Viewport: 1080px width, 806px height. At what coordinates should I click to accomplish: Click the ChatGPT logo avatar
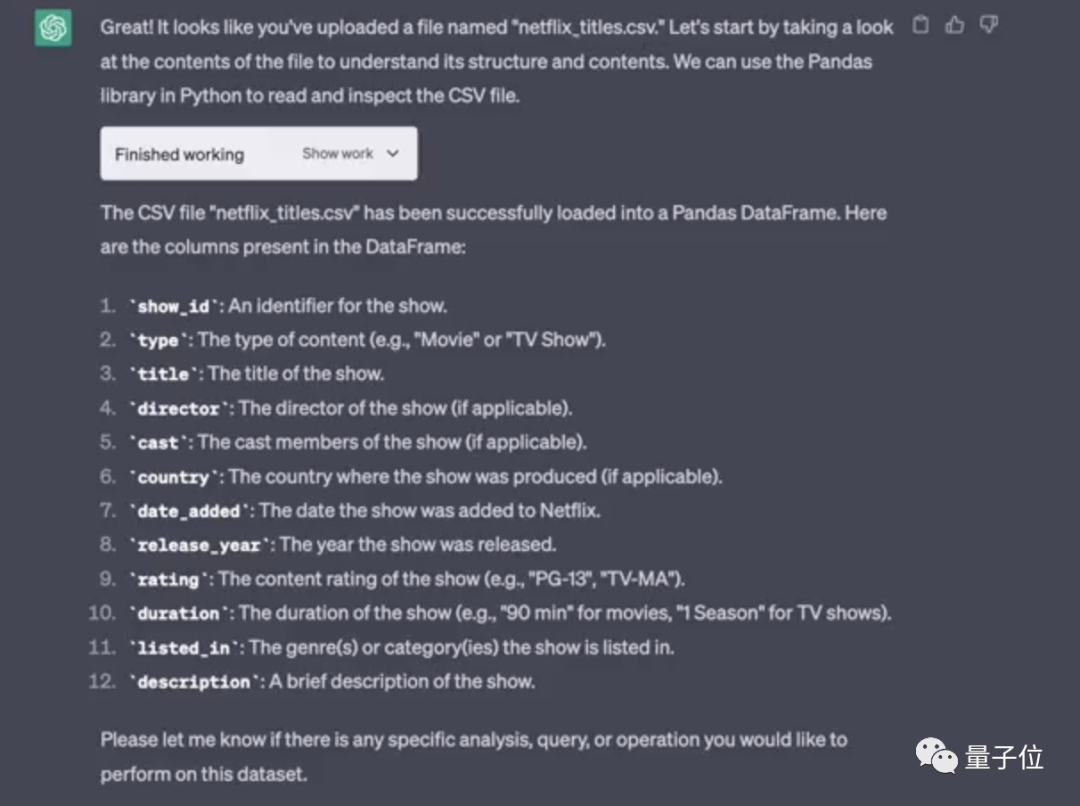[x=53, y=28]
